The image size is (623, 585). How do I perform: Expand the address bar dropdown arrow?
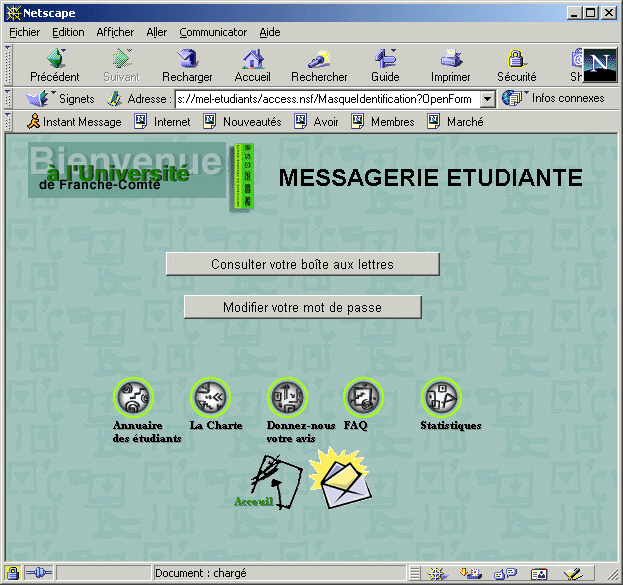[x=487, y=99]
